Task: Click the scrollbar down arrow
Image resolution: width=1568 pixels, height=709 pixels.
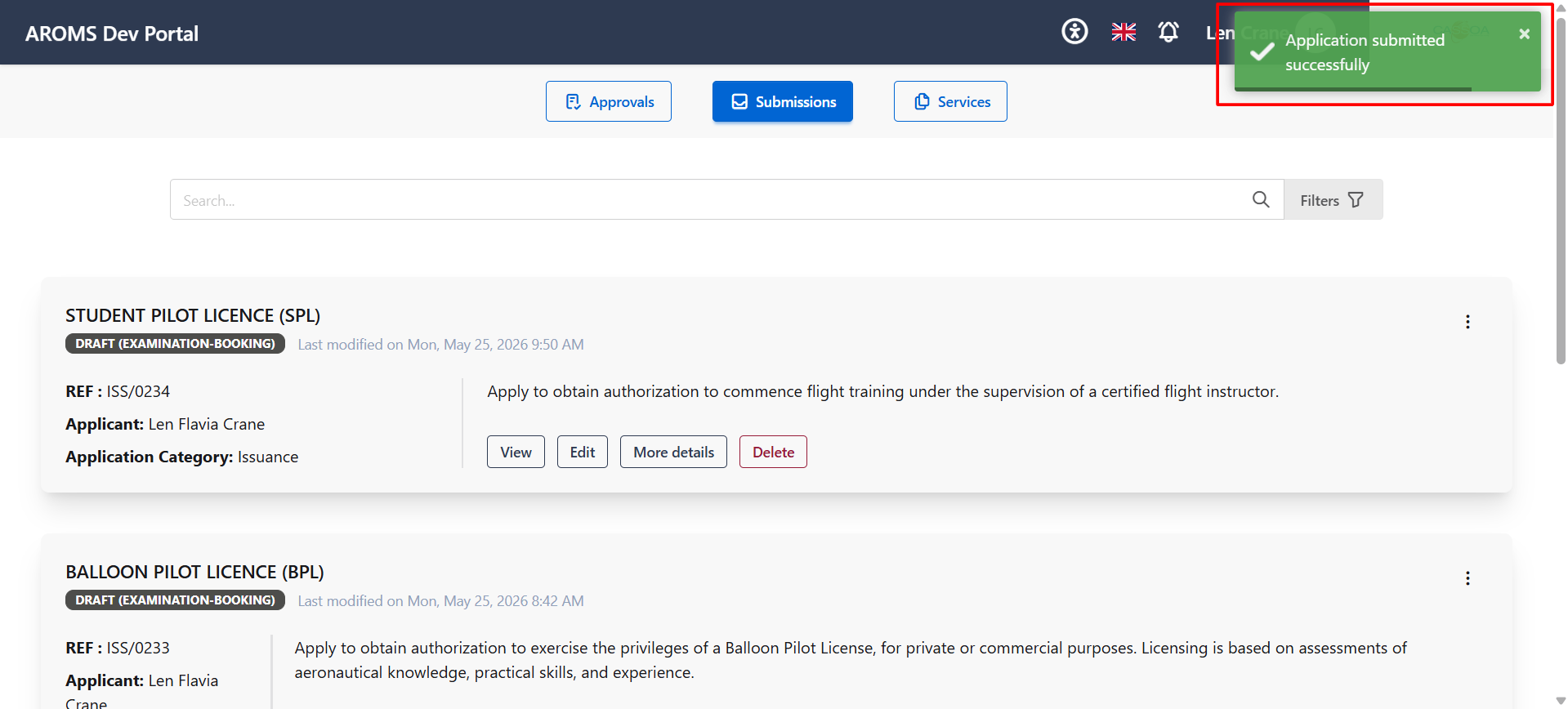Action: point(1561,702)
